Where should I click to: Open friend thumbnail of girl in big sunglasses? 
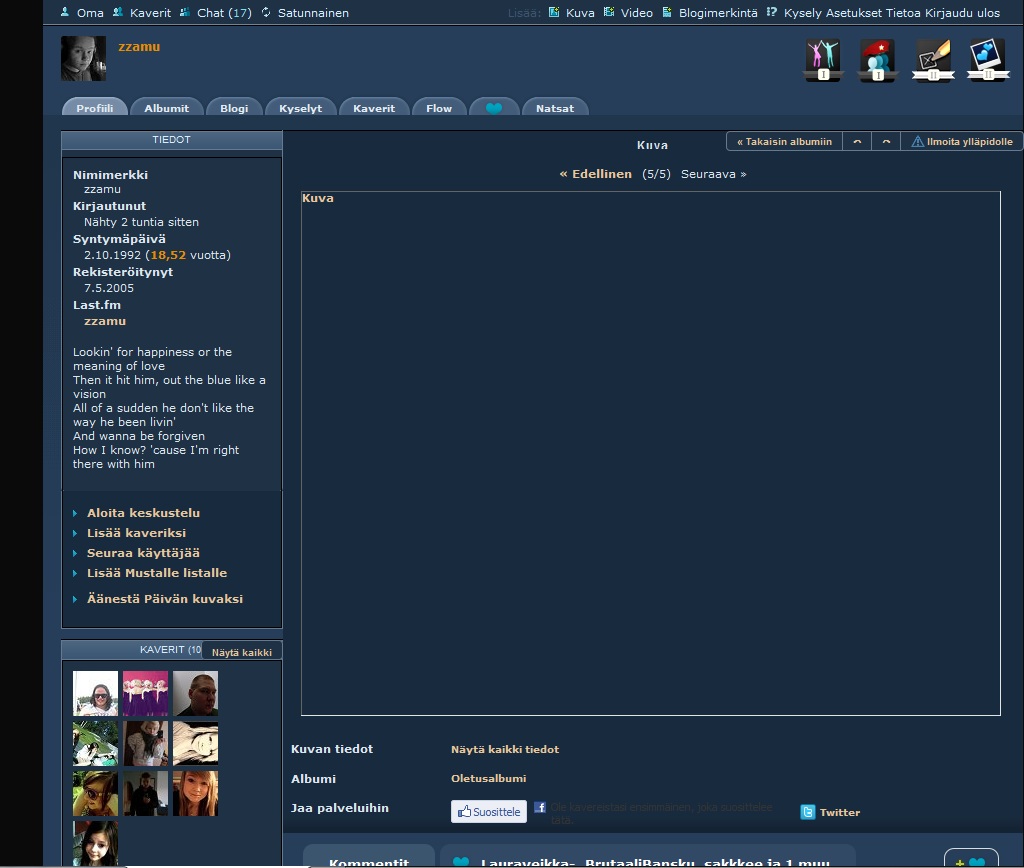click(95, 794)
